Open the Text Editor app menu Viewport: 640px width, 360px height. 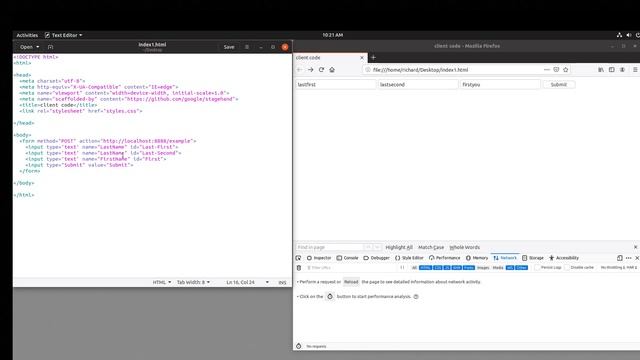[x=64, y=35]
